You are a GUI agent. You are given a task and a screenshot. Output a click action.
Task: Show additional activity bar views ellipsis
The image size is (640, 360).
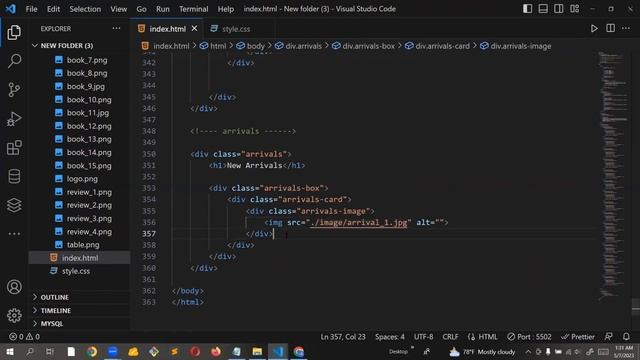[14, 234]
